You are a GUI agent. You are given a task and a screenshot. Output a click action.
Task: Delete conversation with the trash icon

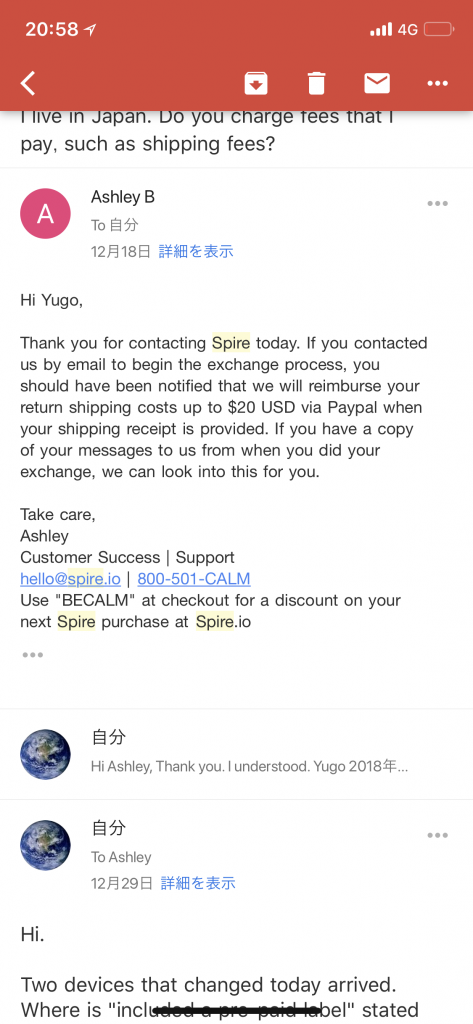tap(316, 83)
